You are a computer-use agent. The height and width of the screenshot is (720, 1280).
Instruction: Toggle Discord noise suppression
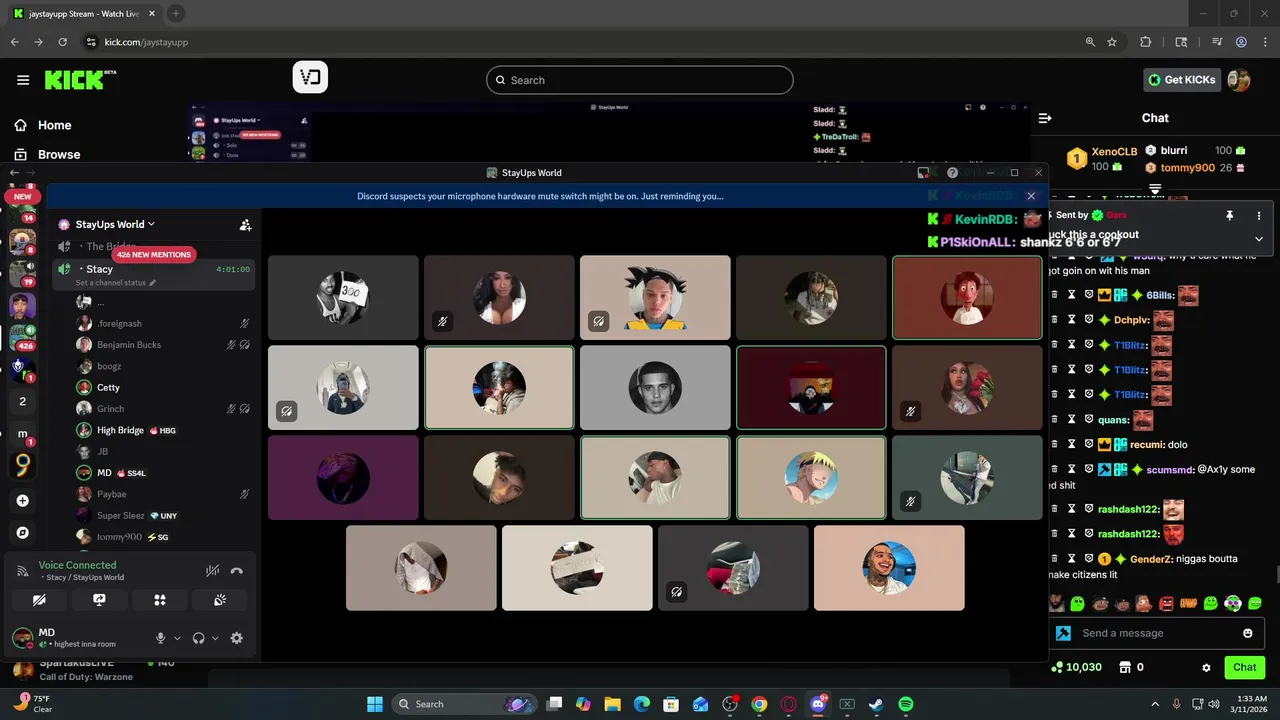tap(212, 571)
